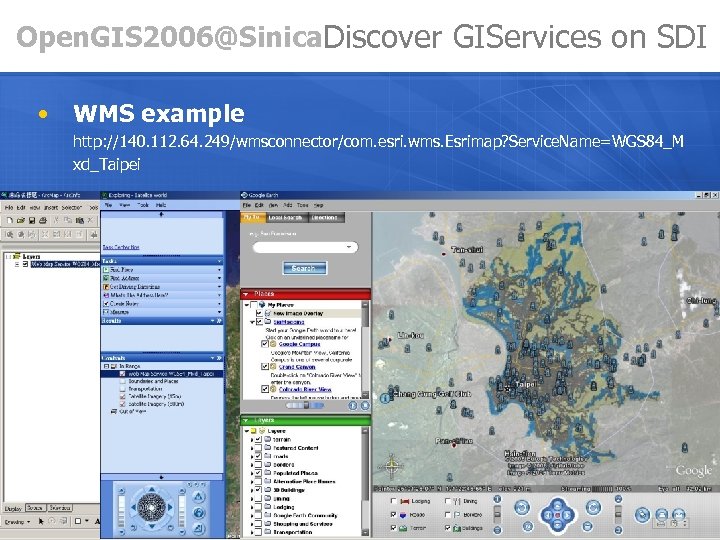Switch to the Directions tab
Screen dimensions: 720x540
tap(325, 218)
